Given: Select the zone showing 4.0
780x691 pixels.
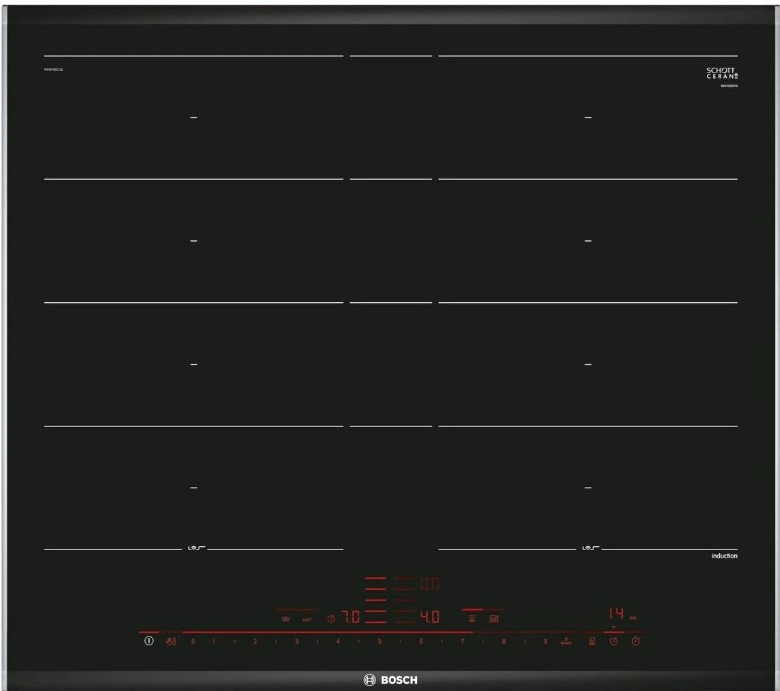Looking at the screenshot, I should 429,618.
